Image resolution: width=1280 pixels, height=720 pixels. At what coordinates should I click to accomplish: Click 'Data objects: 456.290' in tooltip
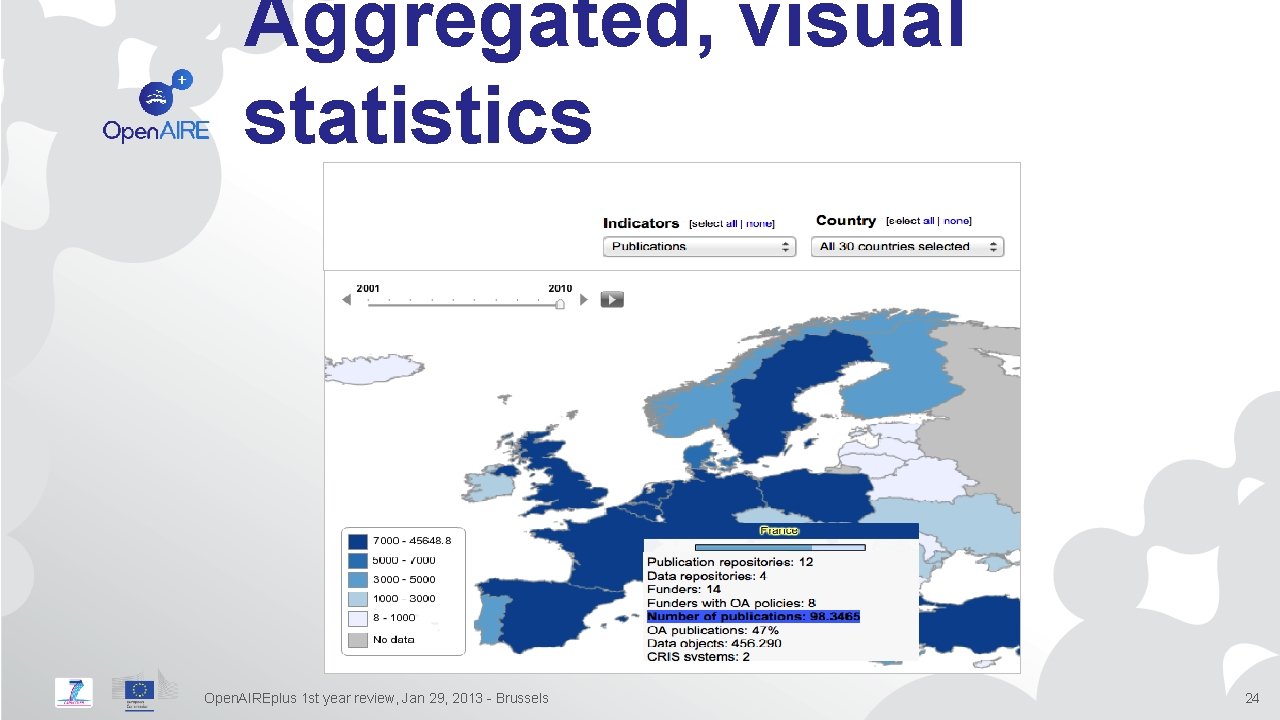(715, 643)
